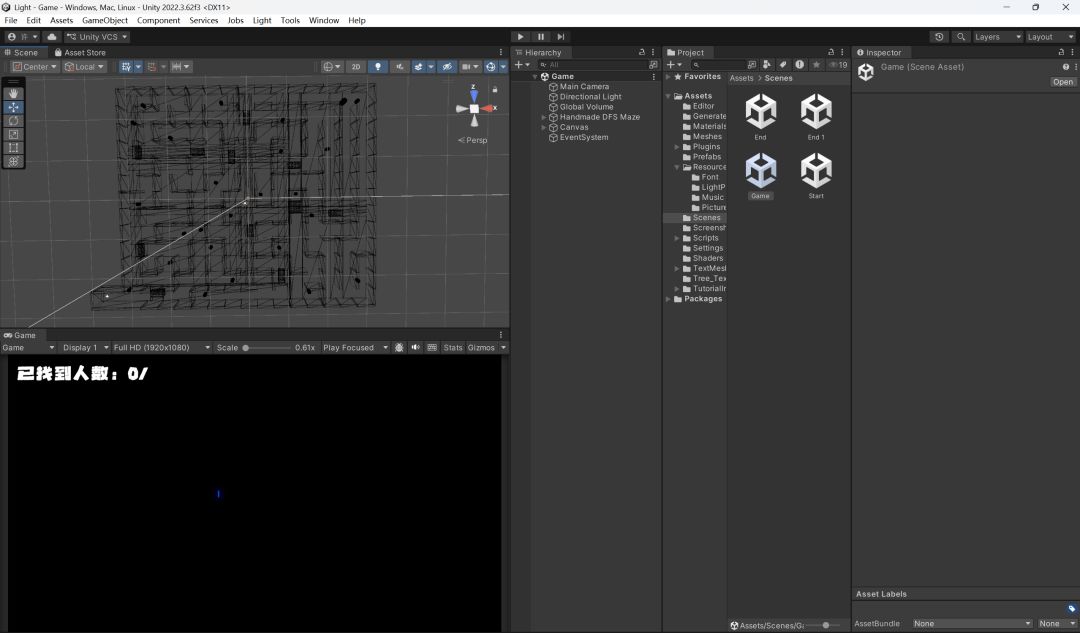The width and height of the screenshot is (1080, 633).
Task: Open the Layout dropdown
Action: (1050, 37)
